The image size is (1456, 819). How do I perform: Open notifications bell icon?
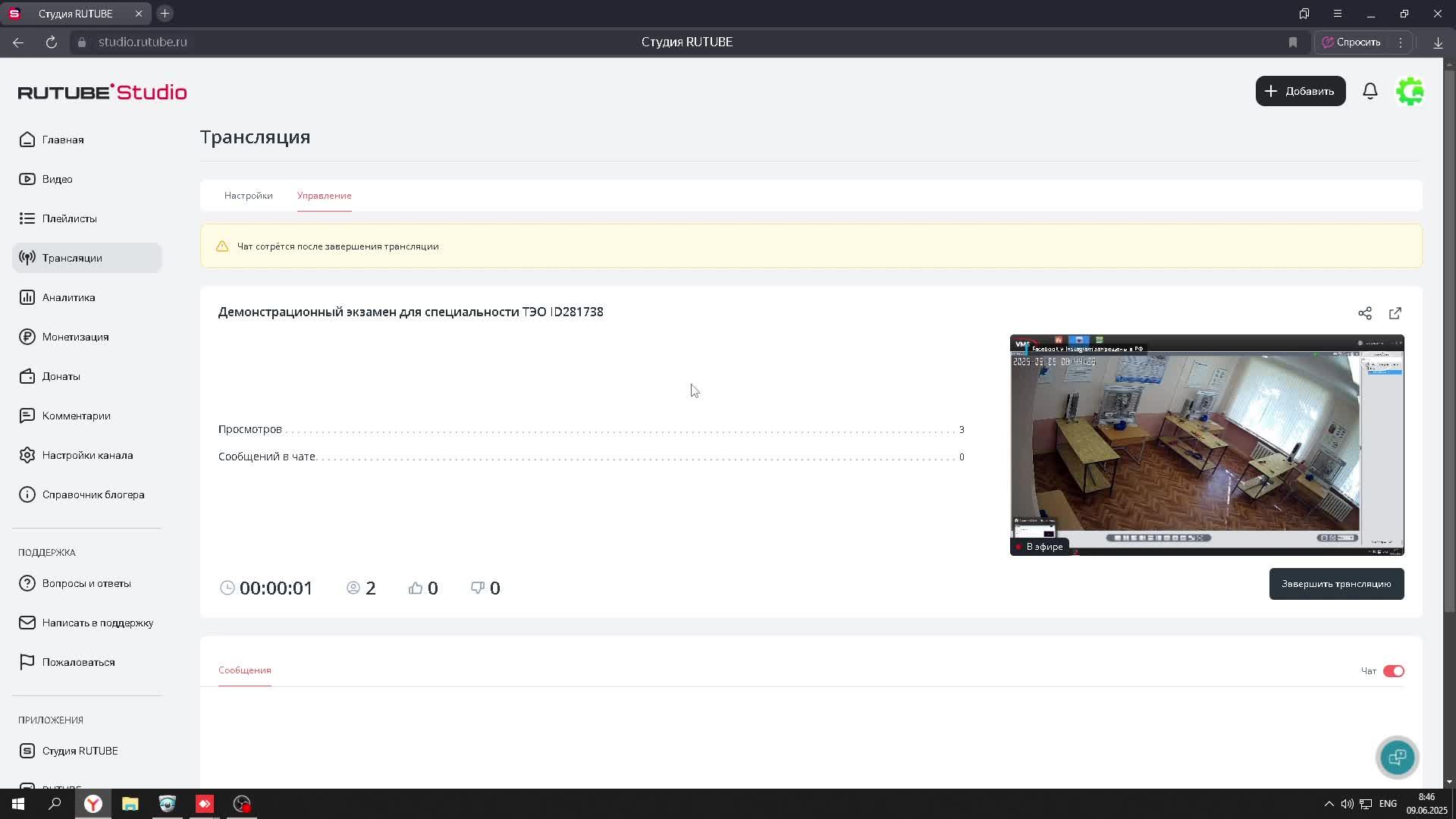(x=1370, y=91)
